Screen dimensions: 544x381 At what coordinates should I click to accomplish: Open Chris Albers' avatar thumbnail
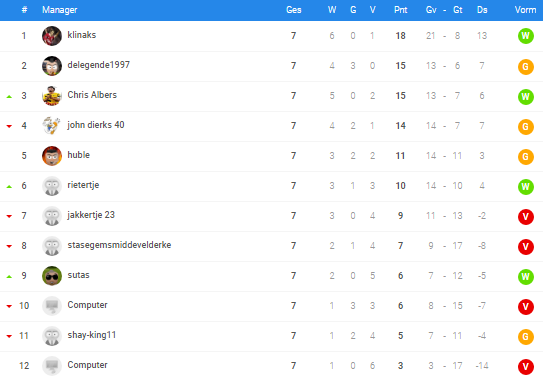[x=52, y=96]
